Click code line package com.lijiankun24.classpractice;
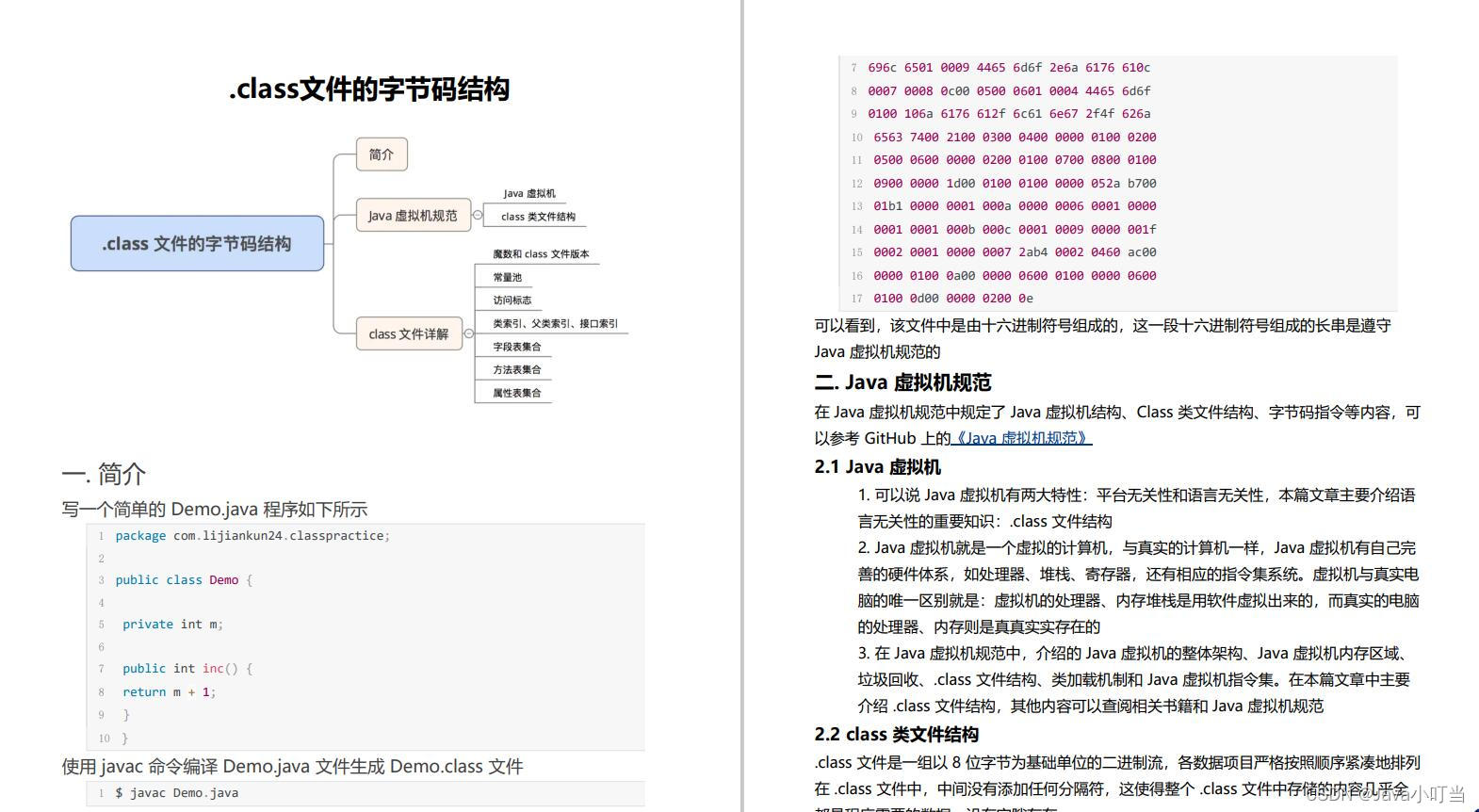The image size is (1479, 812). point(252,536)
